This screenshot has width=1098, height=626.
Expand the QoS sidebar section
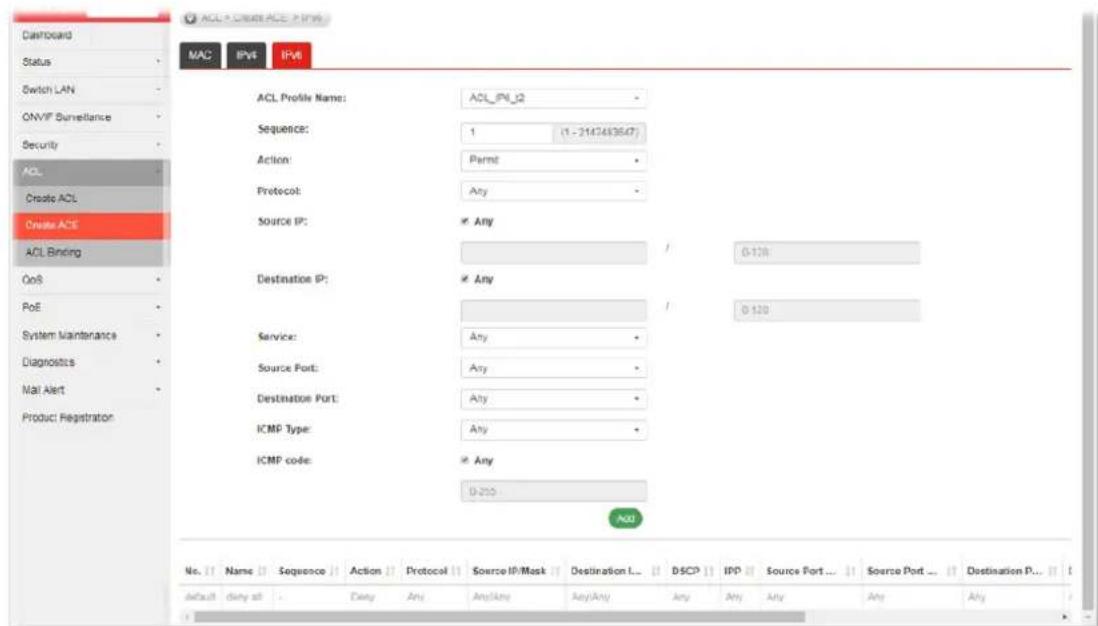pos(90,280)
